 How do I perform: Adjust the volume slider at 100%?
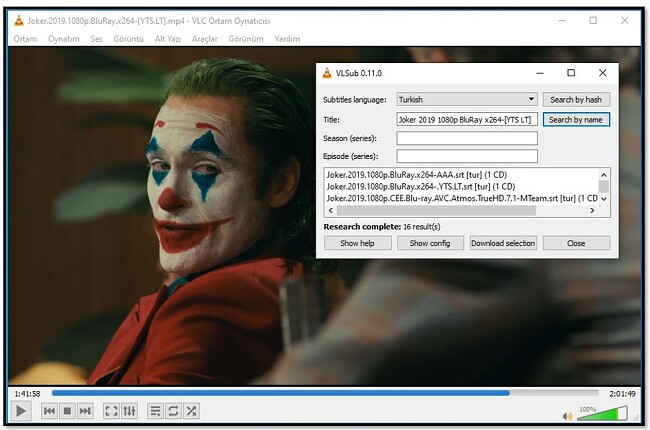[x=602, y=413]
